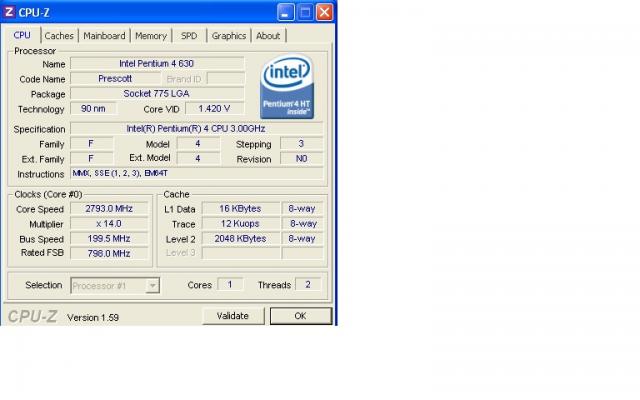The width and height of the screenshot is (640, 400).
Task: Click the Instructions field listing MMX, SSE
Action: [x=197, y=173]
